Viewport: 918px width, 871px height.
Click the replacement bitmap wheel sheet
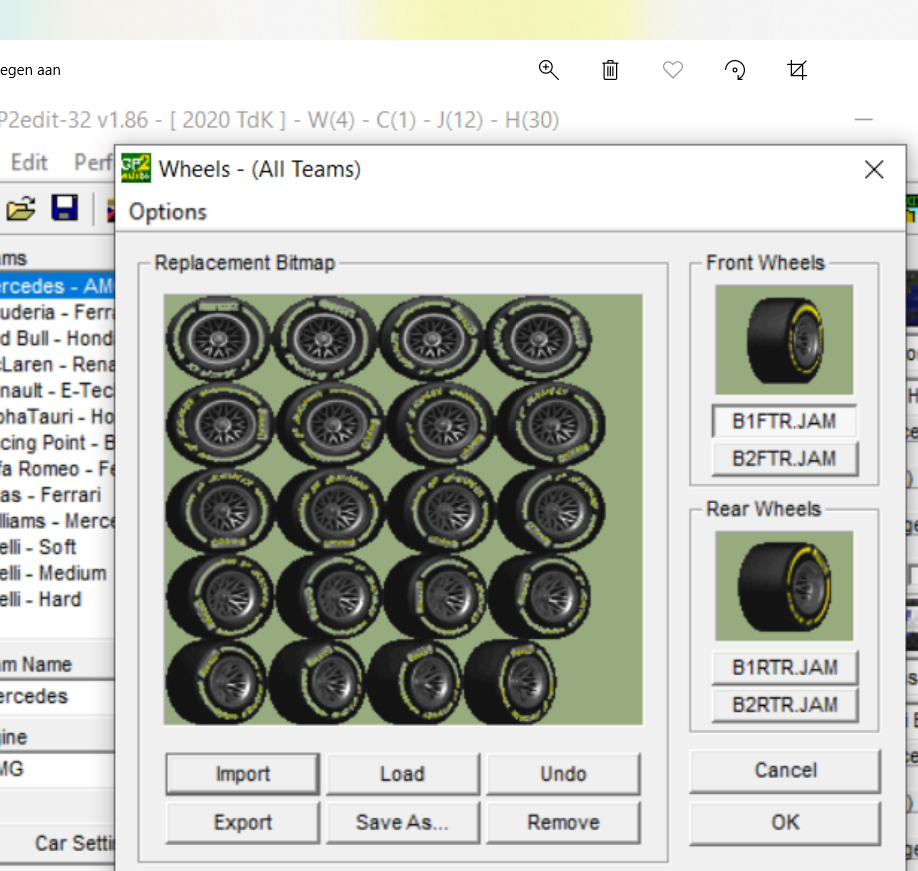[x=403, y=509]
